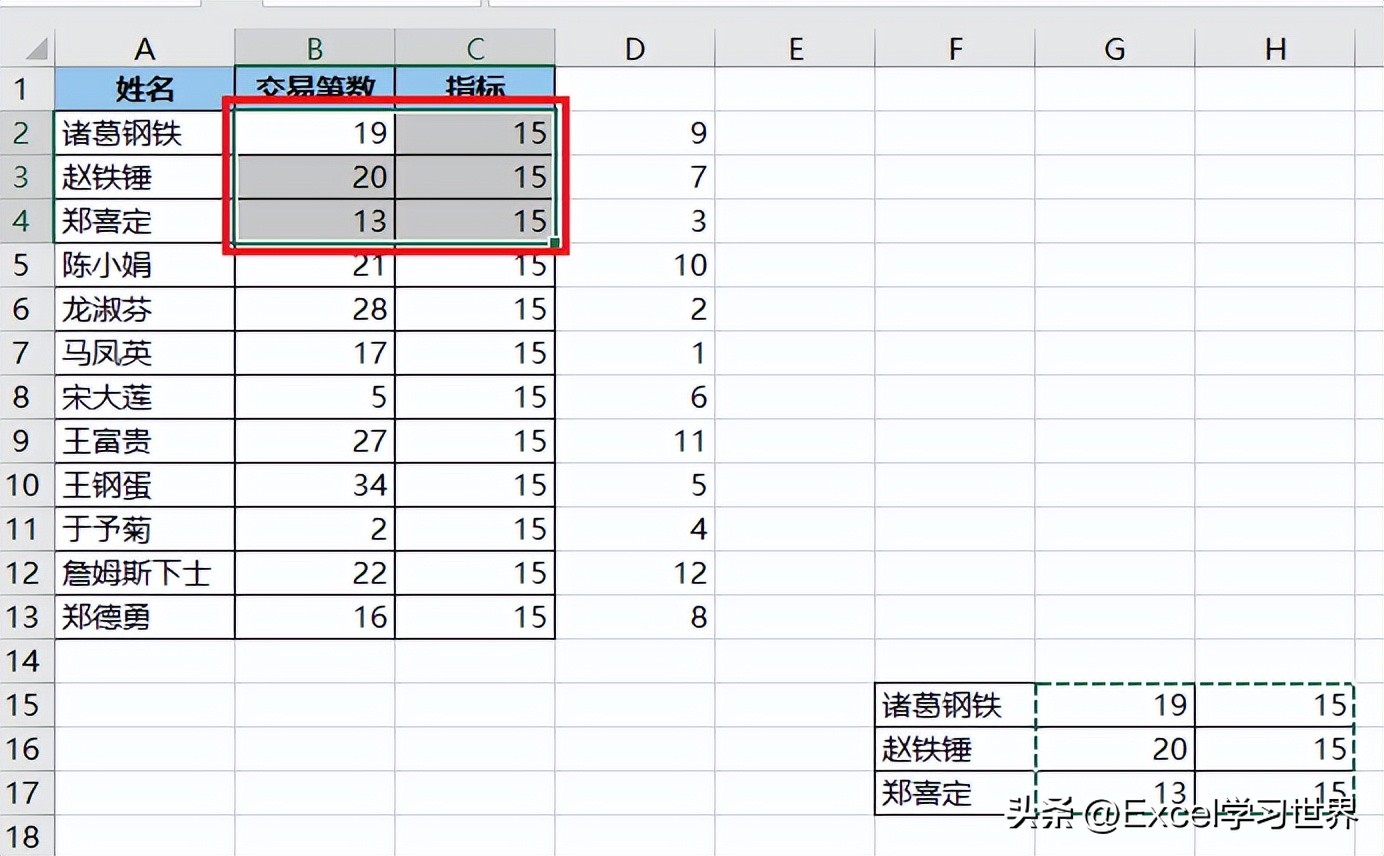1384x856 pixels.
Task: Click the 姓名 header cell
Action: [x=145, y=88]
